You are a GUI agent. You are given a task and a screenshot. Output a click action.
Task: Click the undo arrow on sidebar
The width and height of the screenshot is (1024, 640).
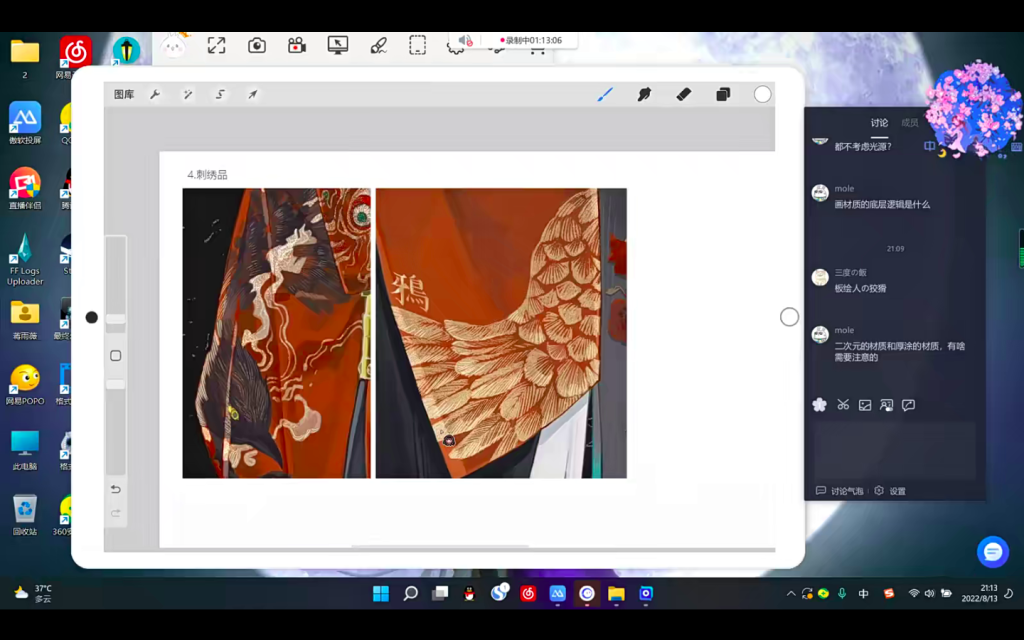click(x=116, y=489)
